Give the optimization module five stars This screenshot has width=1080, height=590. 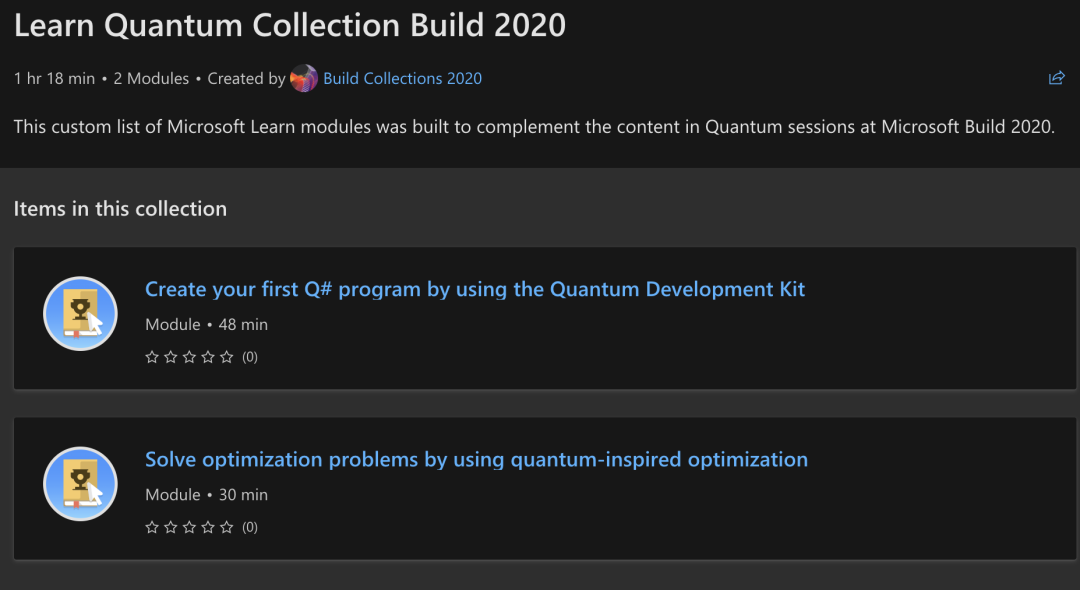227,527
